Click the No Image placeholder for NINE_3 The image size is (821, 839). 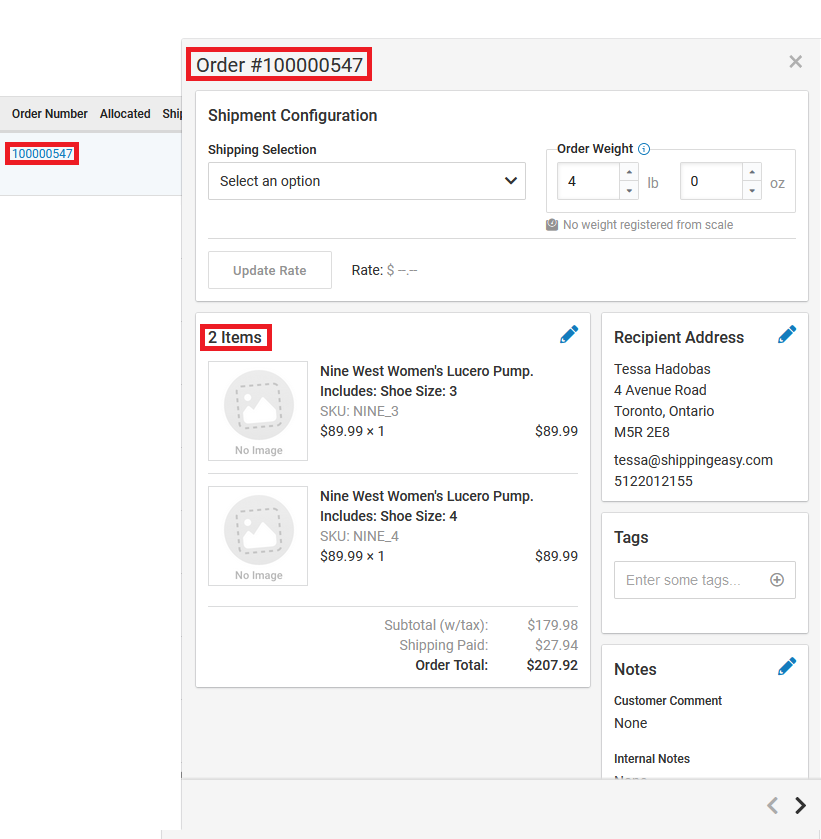coord(257,411)
